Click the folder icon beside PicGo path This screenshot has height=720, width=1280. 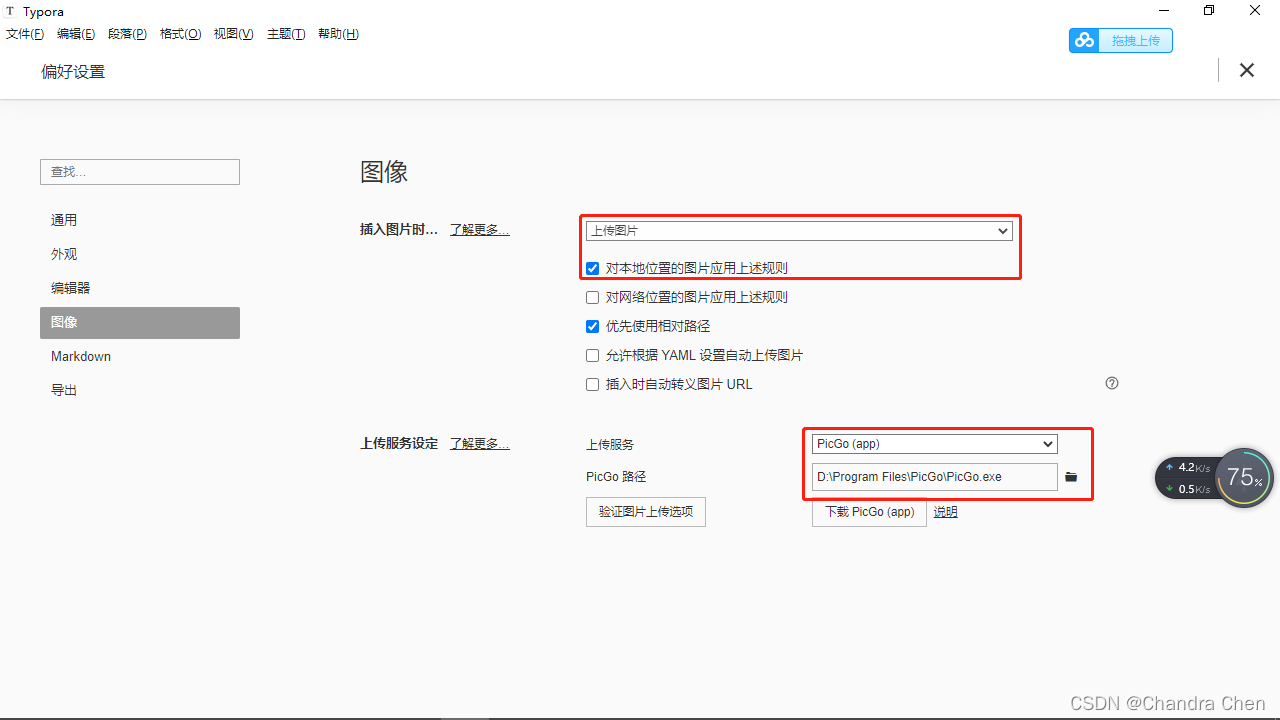coord(1071,477)
